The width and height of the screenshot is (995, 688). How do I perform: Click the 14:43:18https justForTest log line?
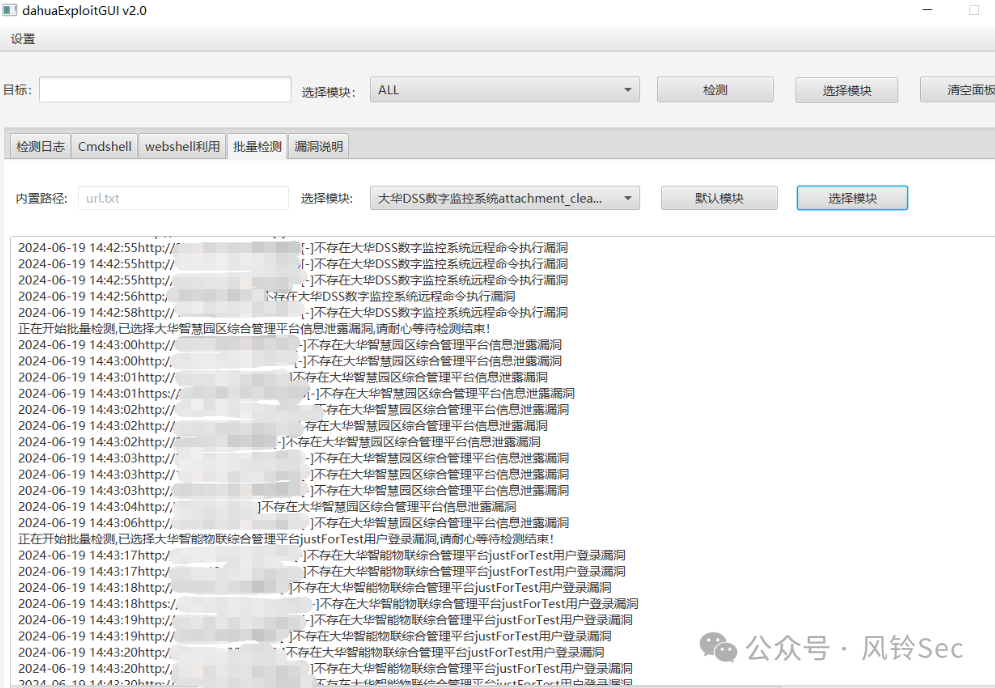point(328,604)
